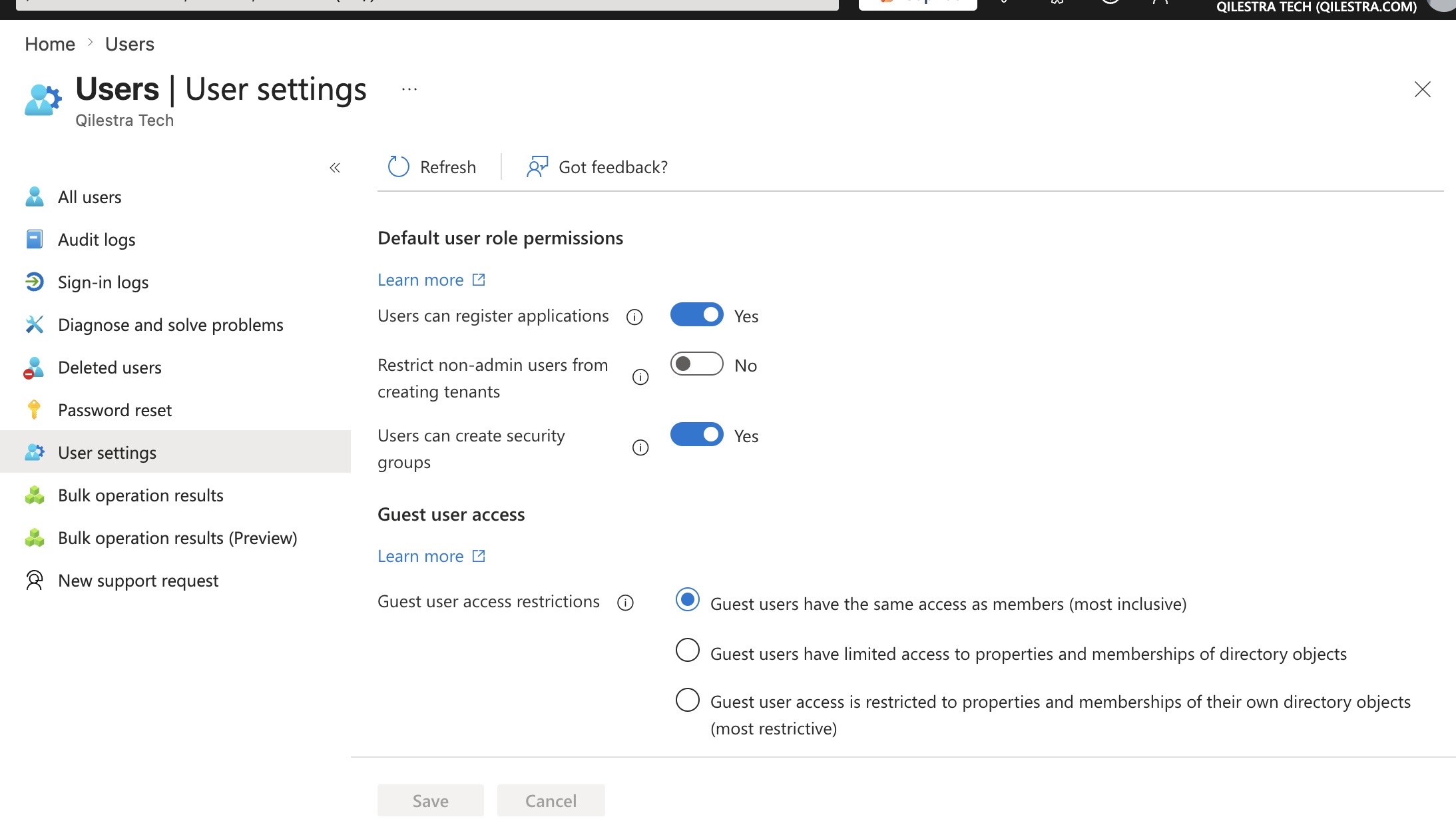Open New support request item
The height and width of the screenshot is (819, 1456).
pyautogui.click(x=176, y=581)
